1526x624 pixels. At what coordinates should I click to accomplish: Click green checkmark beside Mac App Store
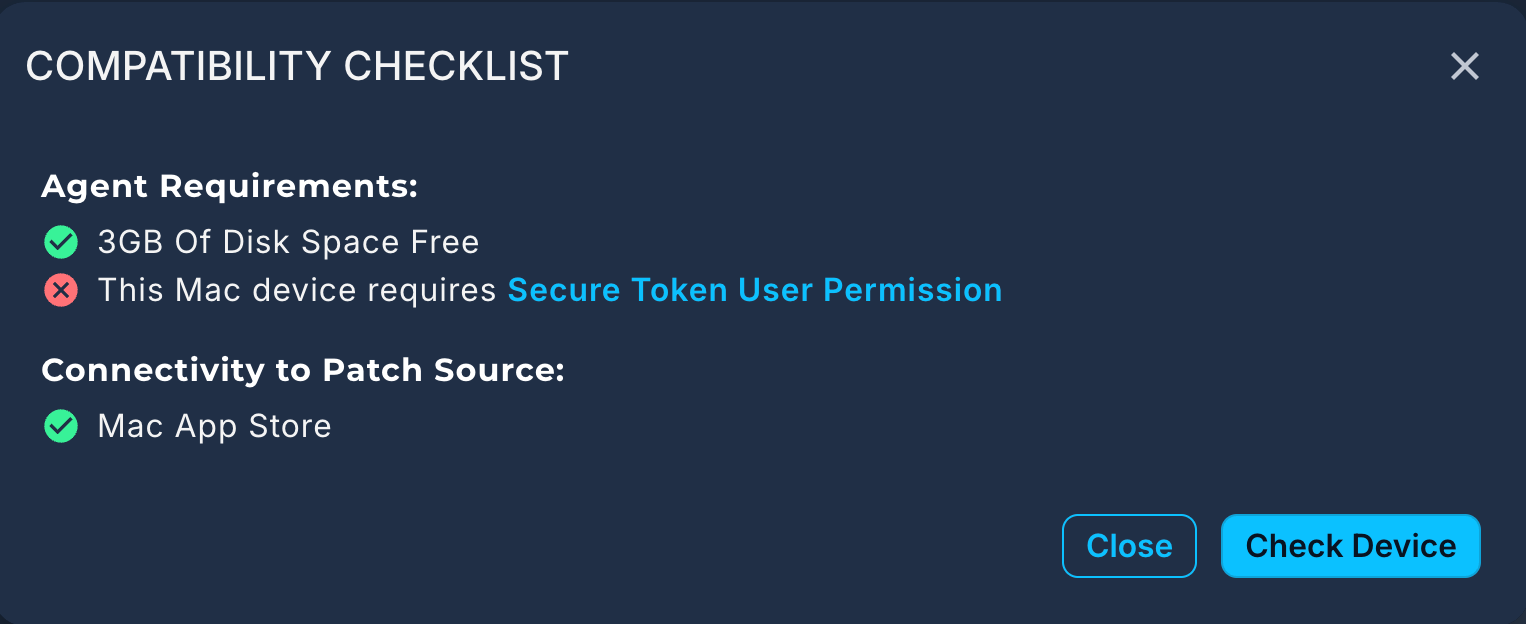(x=61, y=427)
